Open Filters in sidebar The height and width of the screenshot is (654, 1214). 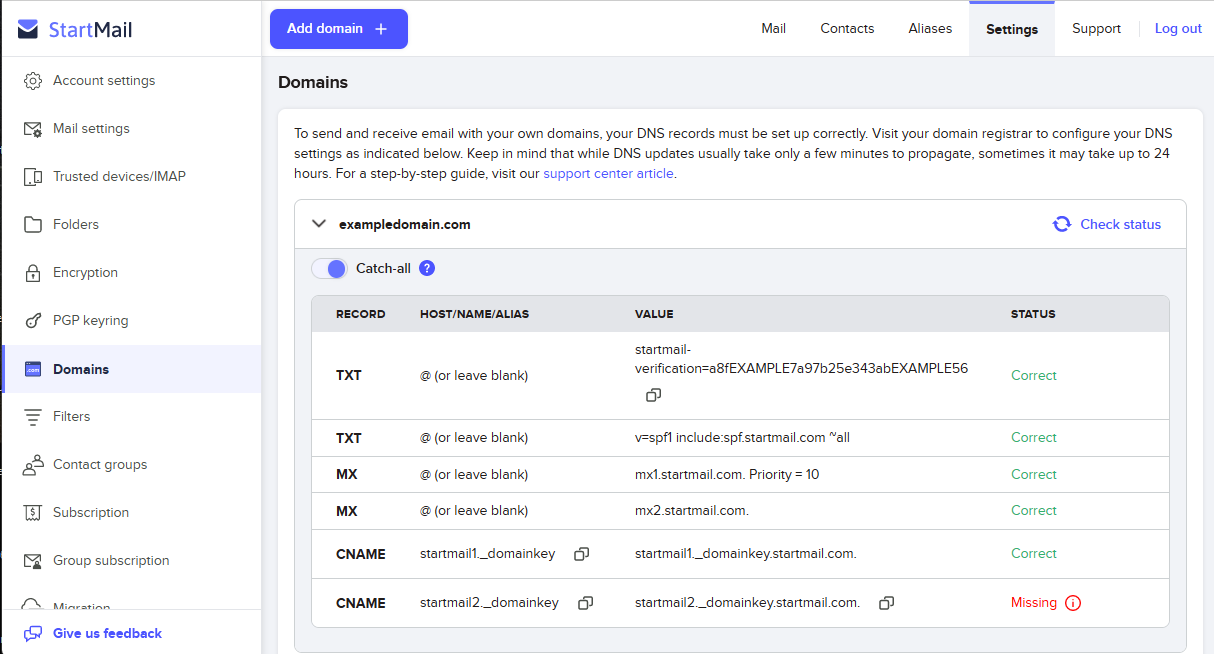[131, 417]
